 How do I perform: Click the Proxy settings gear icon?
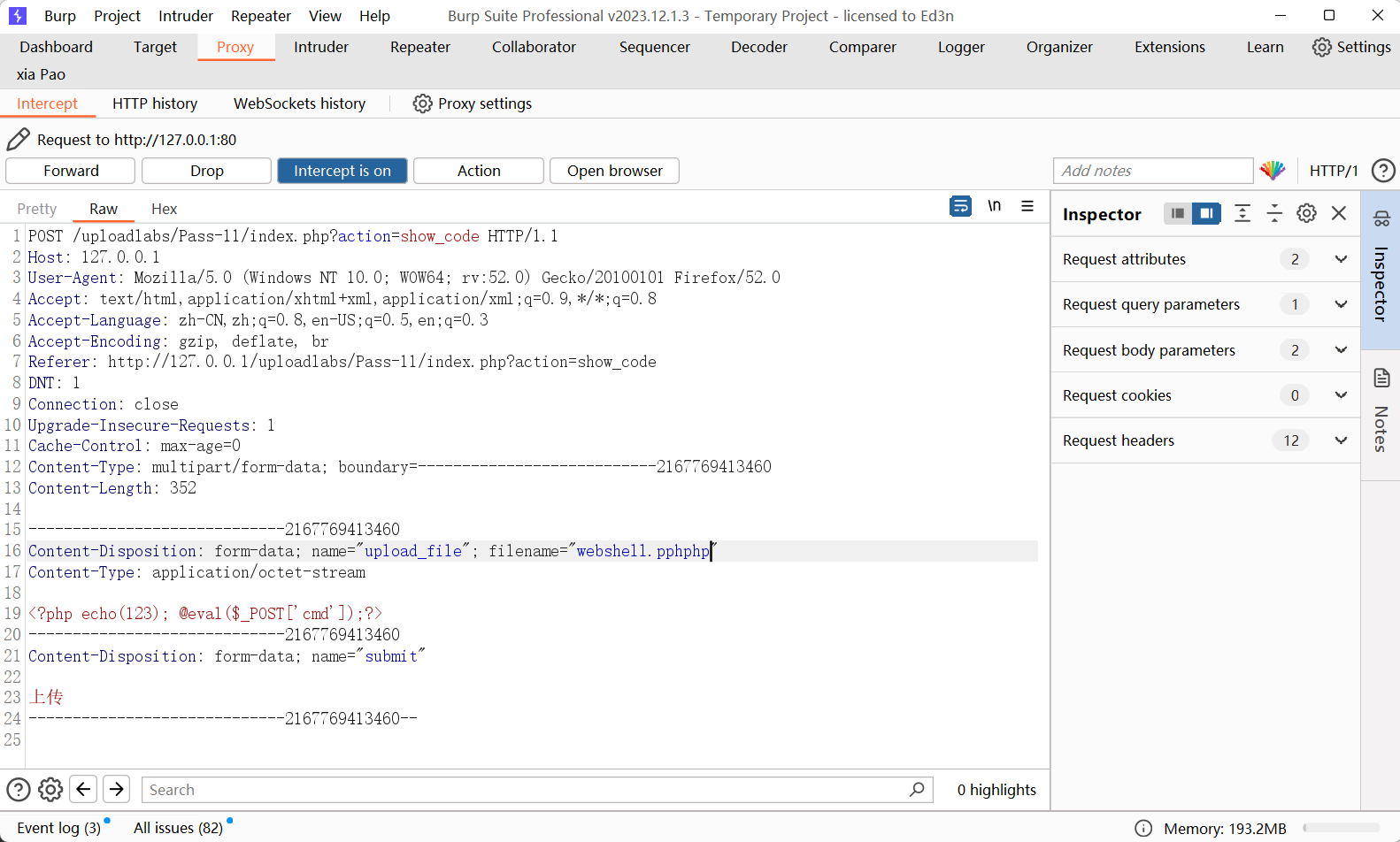coord(422,103)
